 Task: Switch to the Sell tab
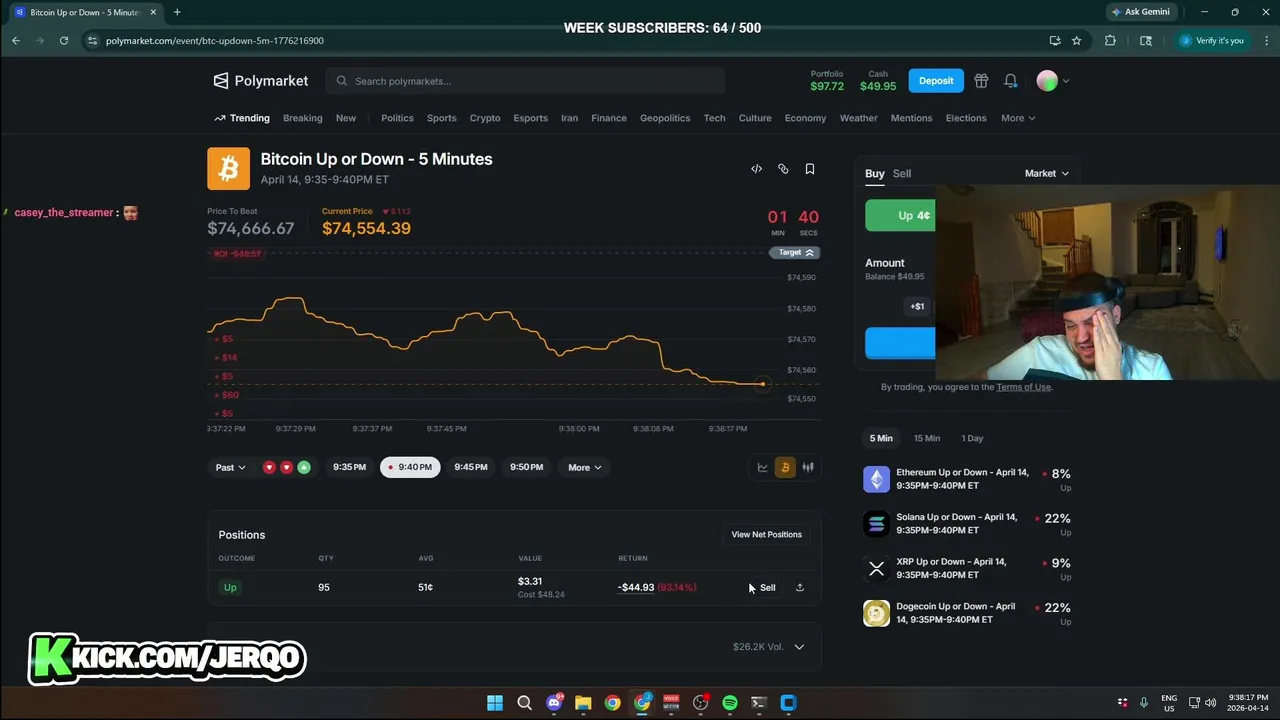tap(902, 173)
